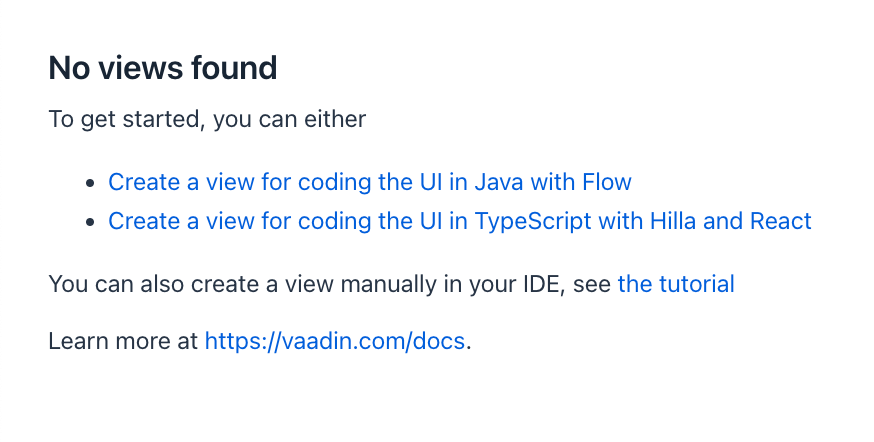This screenshot has height=442, width=874.
Task: Visit the https://vaadin.com/docs link
Action: pos(334,341)
